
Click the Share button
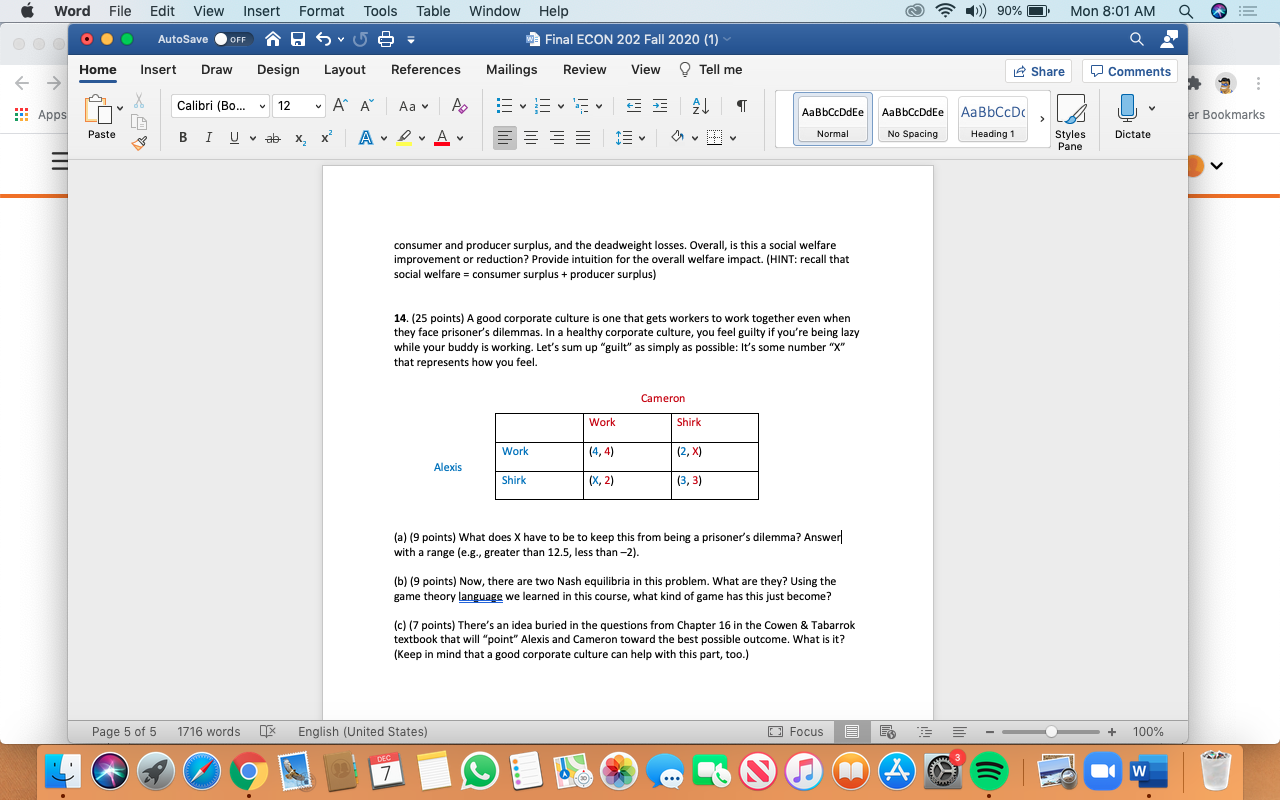coord(1038,71)
